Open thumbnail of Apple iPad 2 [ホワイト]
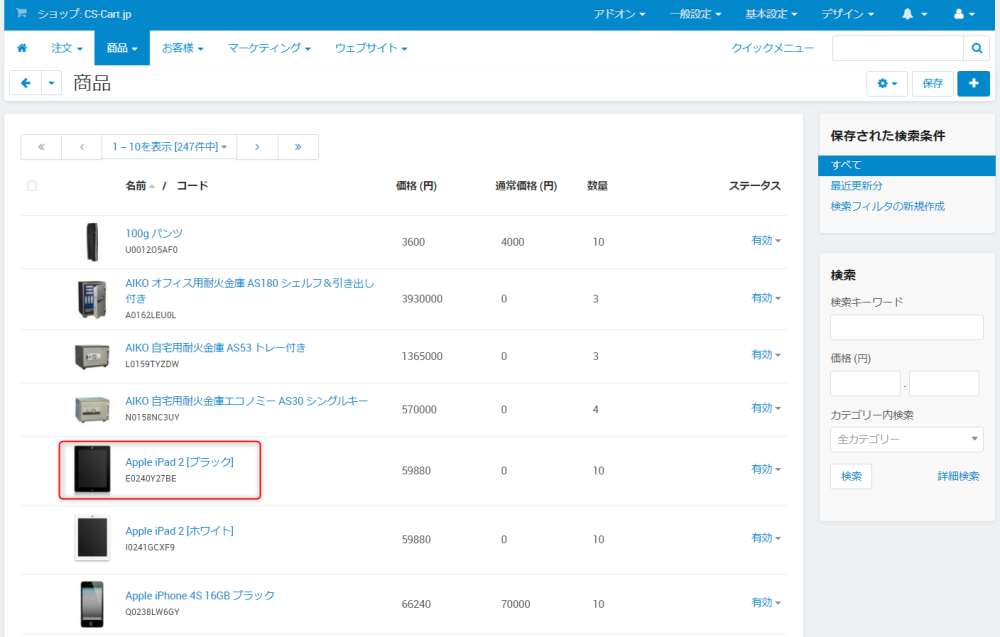 coord(92,539)
